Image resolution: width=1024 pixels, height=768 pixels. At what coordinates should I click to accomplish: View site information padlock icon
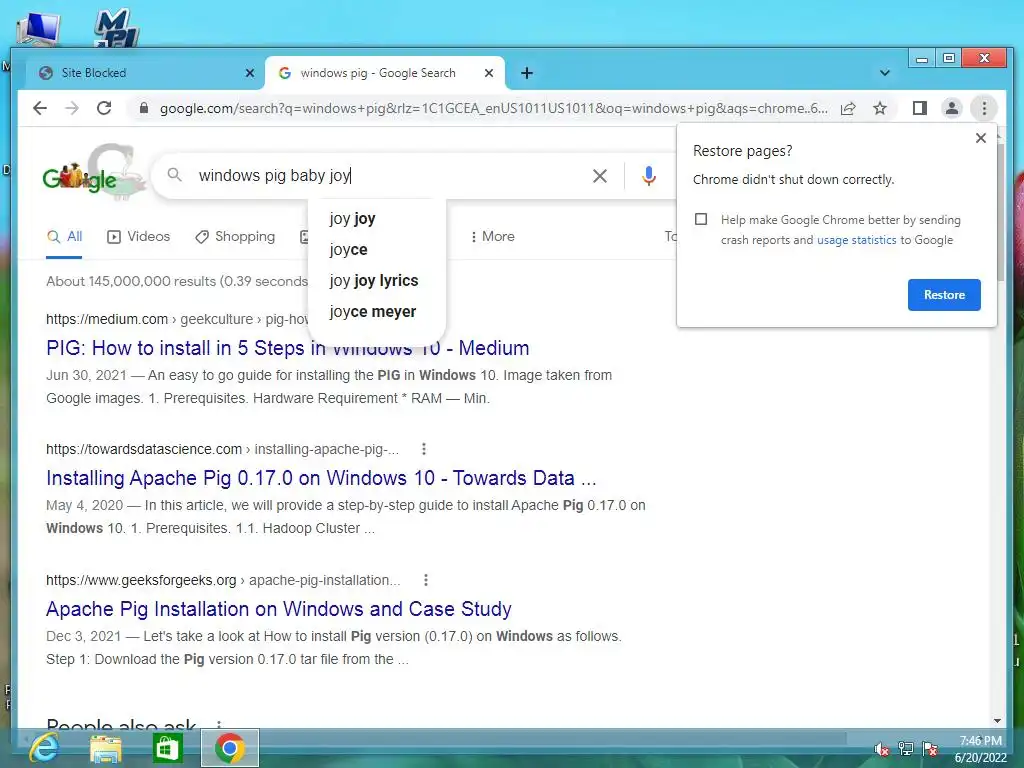click(x=144, y=108)
